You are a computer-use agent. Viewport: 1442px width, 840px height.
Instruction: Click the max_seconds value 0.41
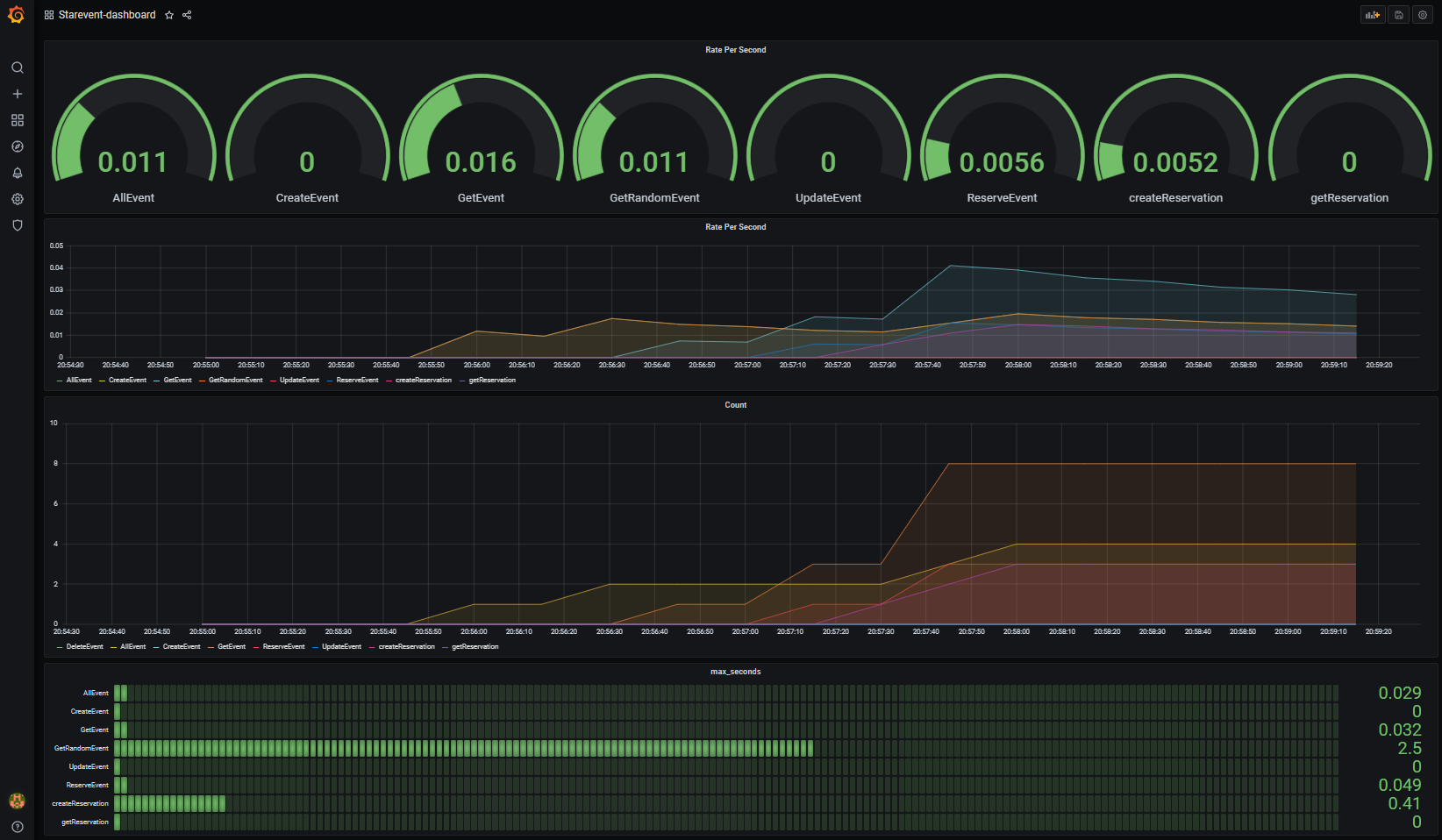tap(1404, 803)
